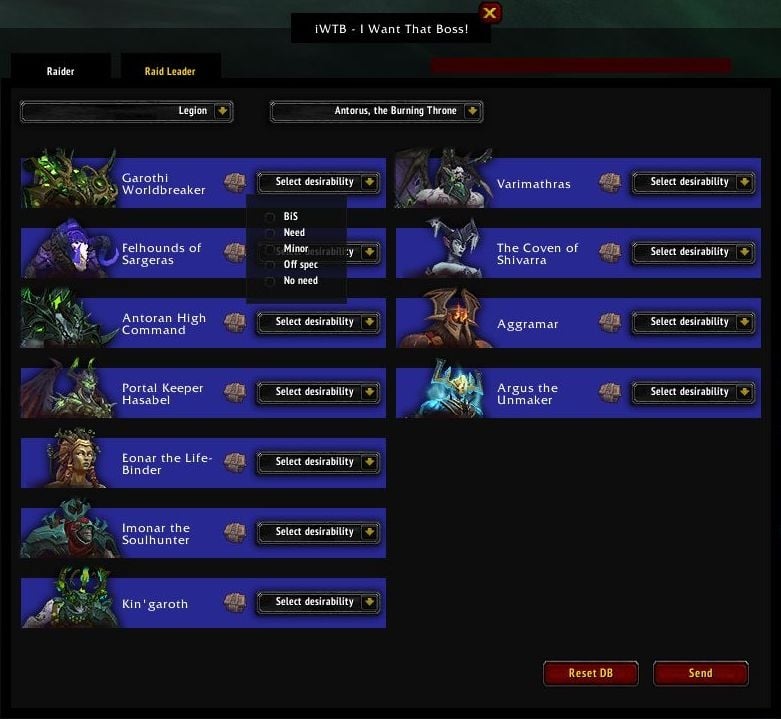
Task: Click the loot bag icon for Garothi Worldbreaker
Action: tap(235, 183)
